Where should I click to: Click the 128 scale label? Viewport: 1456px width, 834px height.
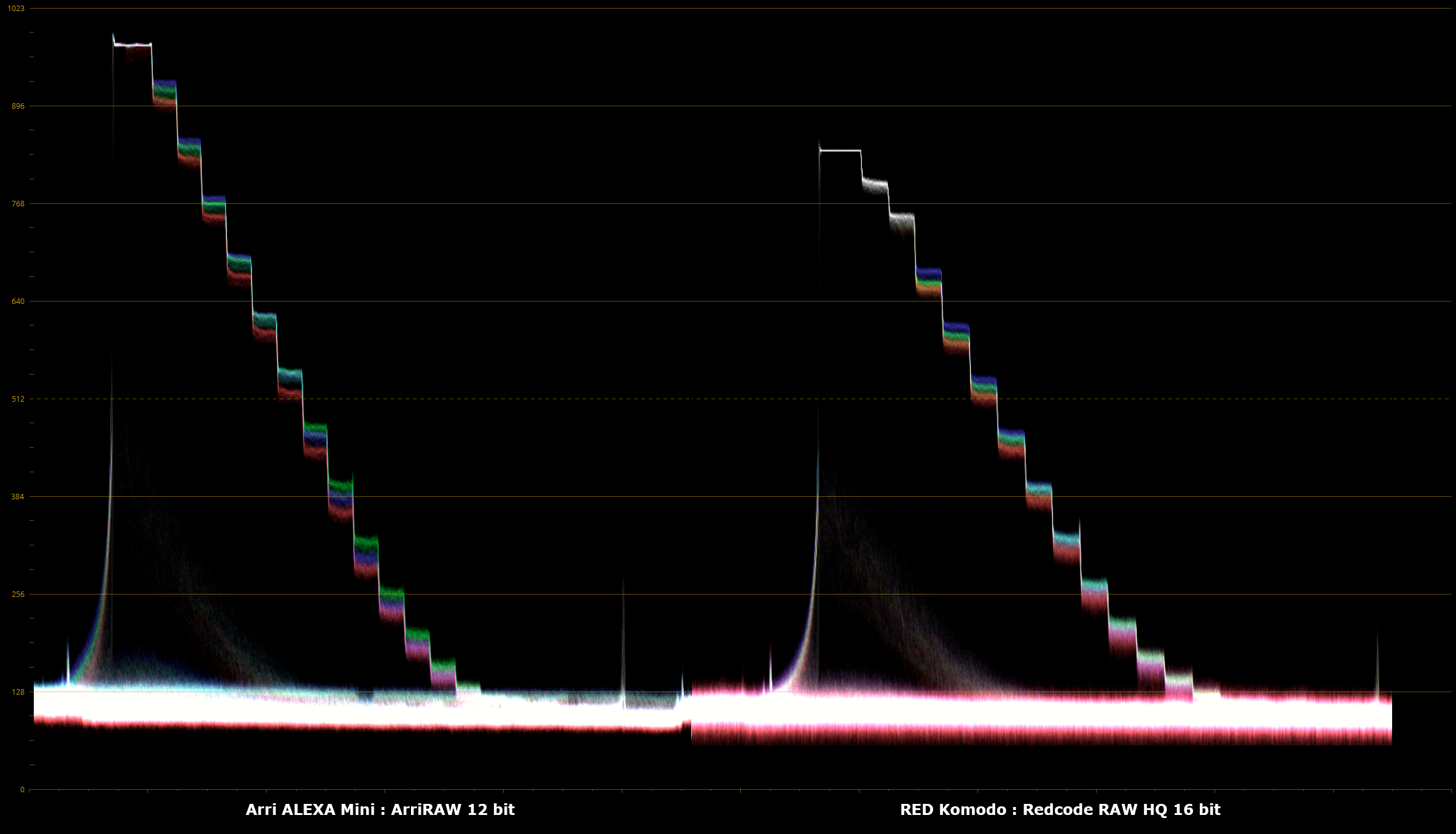(18, 692)
